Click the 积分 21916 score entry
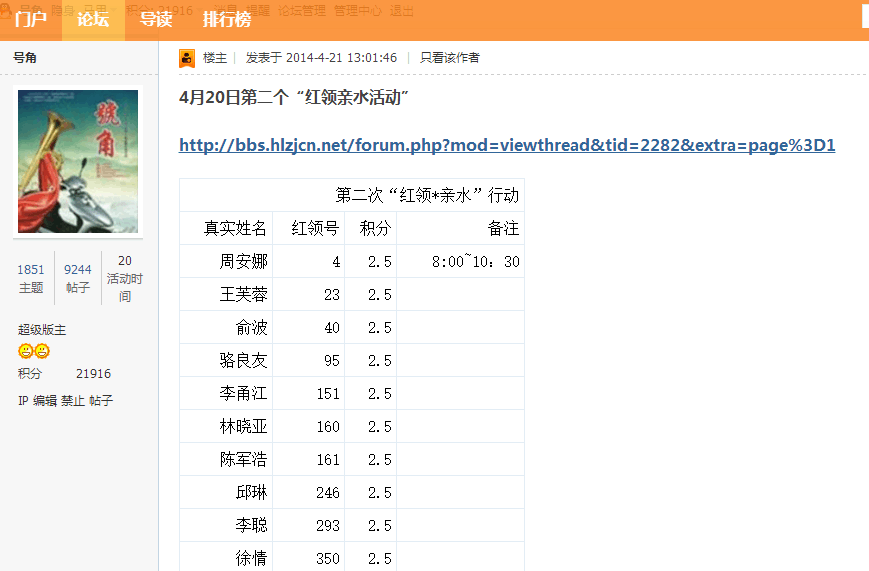The image size is (869, 571). (x=64, y=374)
